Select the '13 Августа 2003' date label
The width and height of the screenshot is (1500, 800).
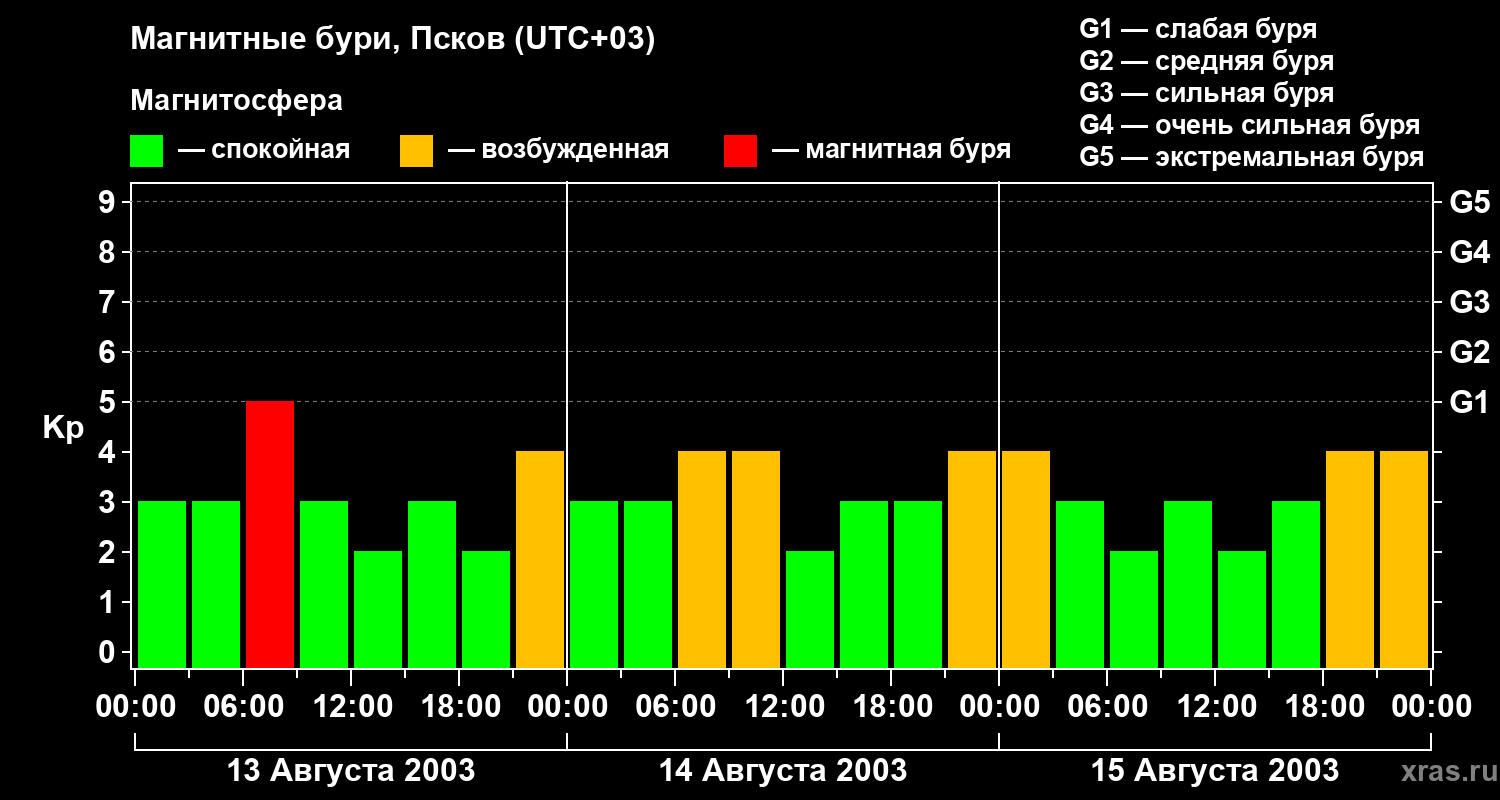point(351,771)
